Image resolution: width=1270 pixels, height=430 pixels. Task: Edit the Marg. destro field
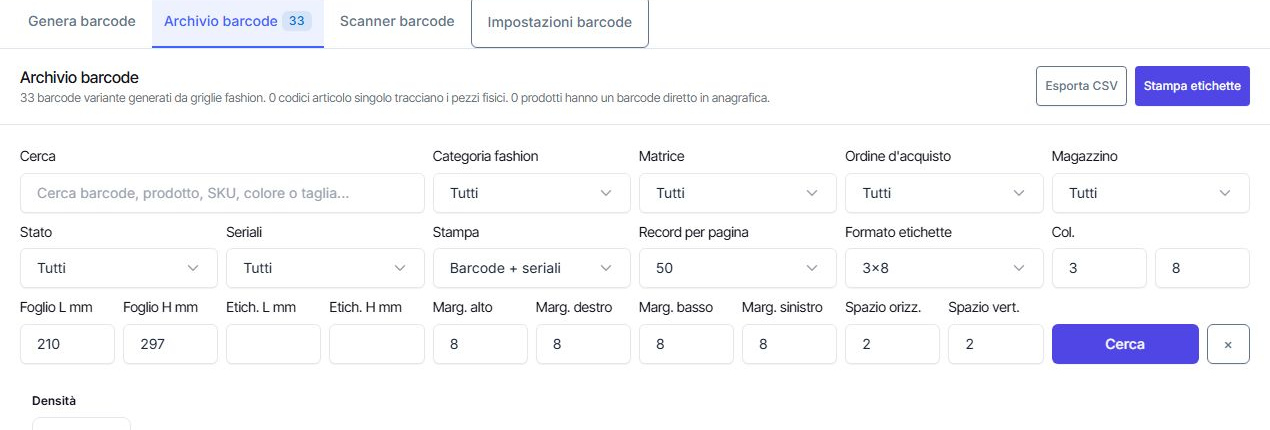[583, 344]
